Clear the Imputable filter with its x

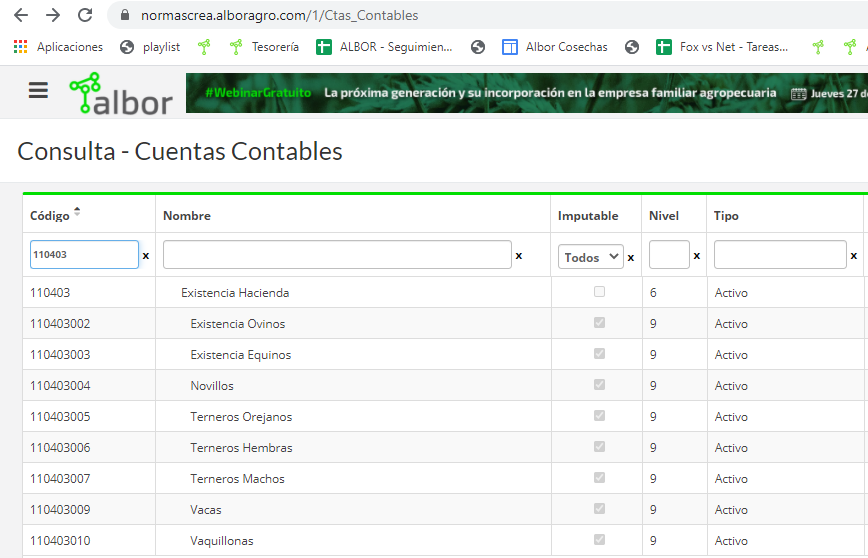(x=631, y=257)
